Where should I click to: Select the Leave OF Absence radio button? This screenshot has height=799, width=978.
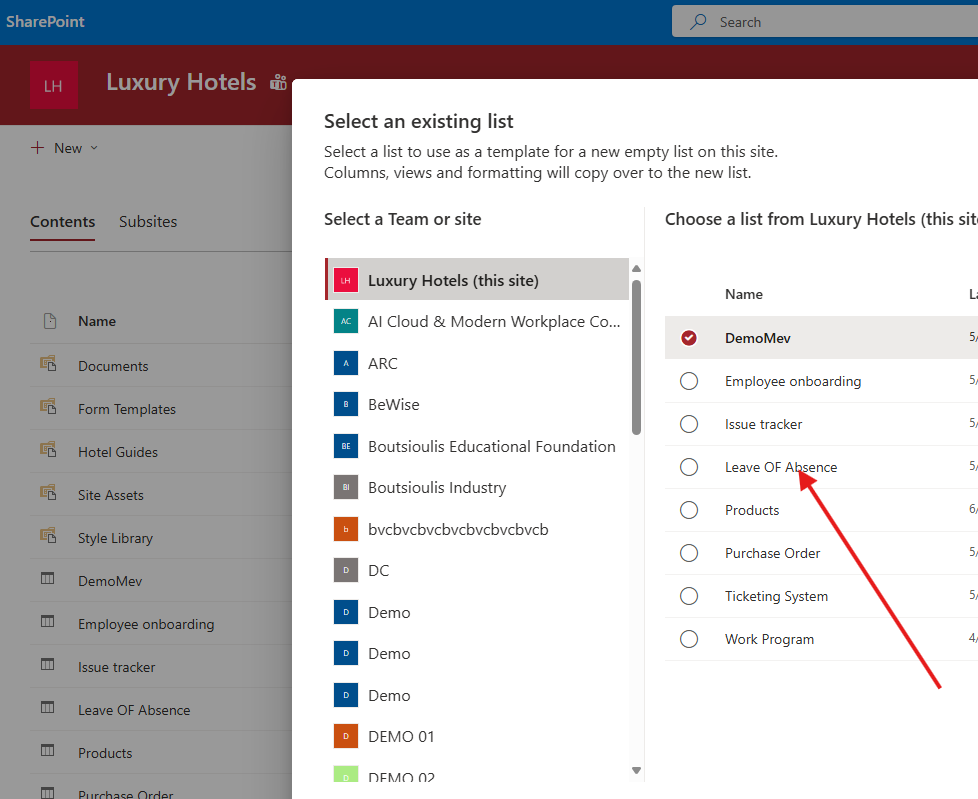(689, 467)
